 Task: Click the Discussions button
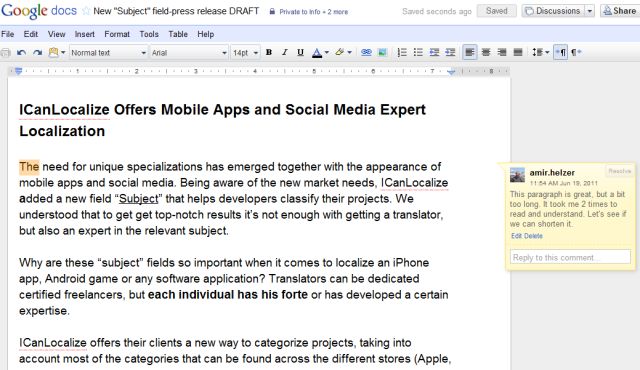553,11
